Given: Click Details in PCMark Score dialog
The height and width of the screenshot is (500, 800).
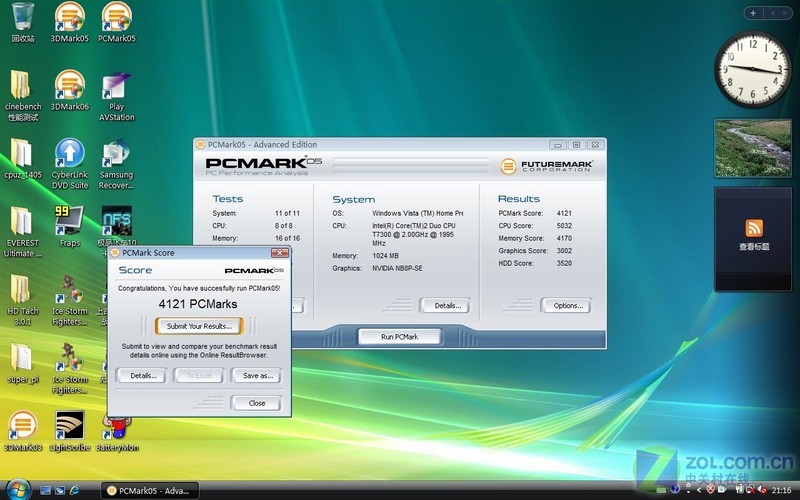Looking at the screenshot, I should (142, 376).
